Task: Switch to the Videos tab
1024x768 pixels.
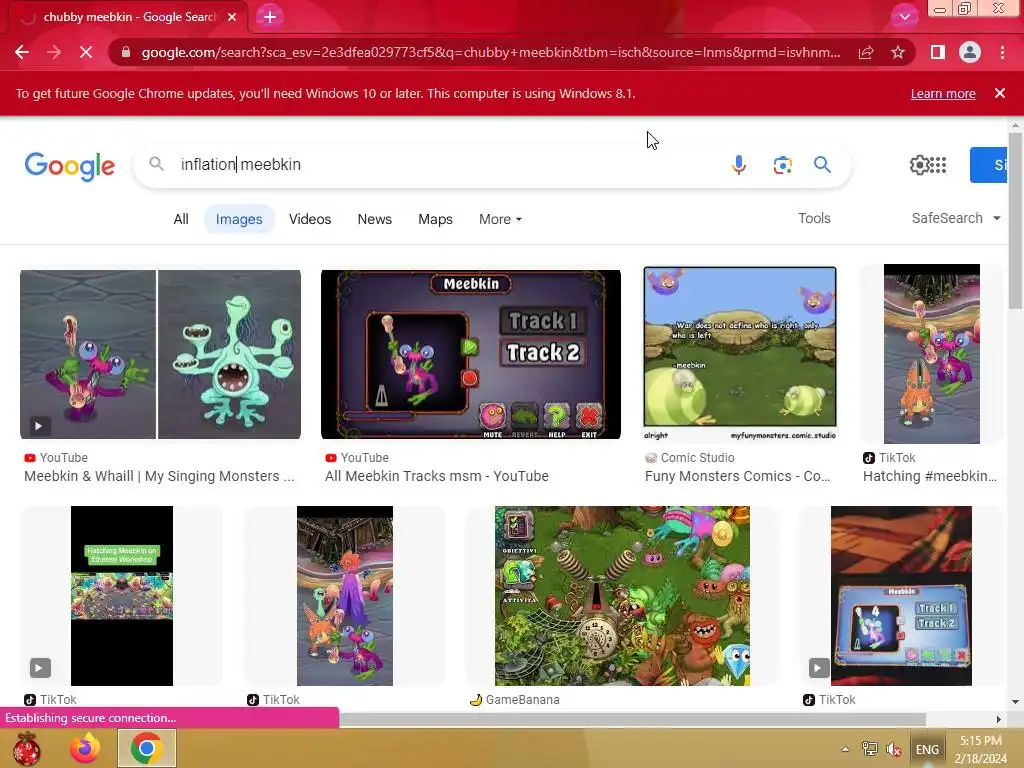Action: click(310, 219)
